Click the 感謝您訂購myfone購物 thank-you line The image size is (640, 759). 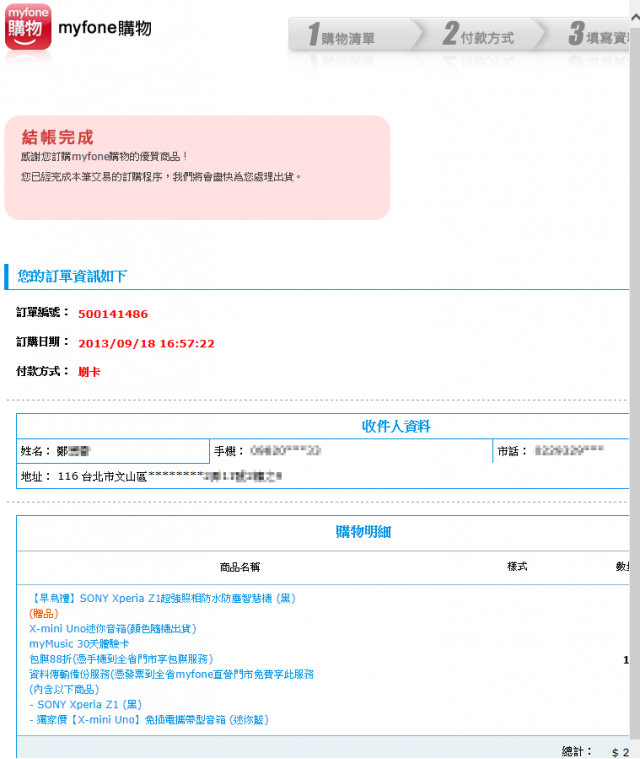tap(104, 157)
